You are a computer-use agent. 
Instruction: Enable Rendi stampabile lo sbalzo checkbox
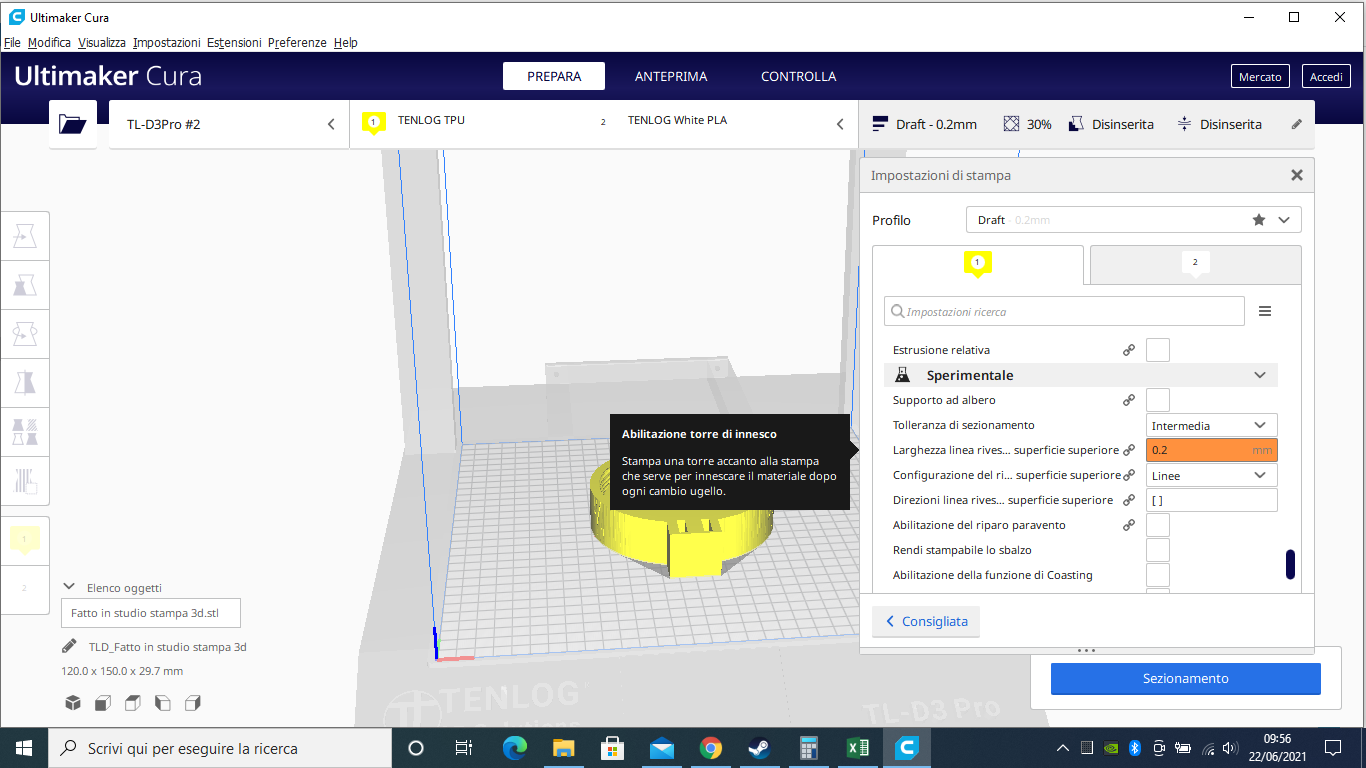pyautogui.click(x=1157, y=550)
